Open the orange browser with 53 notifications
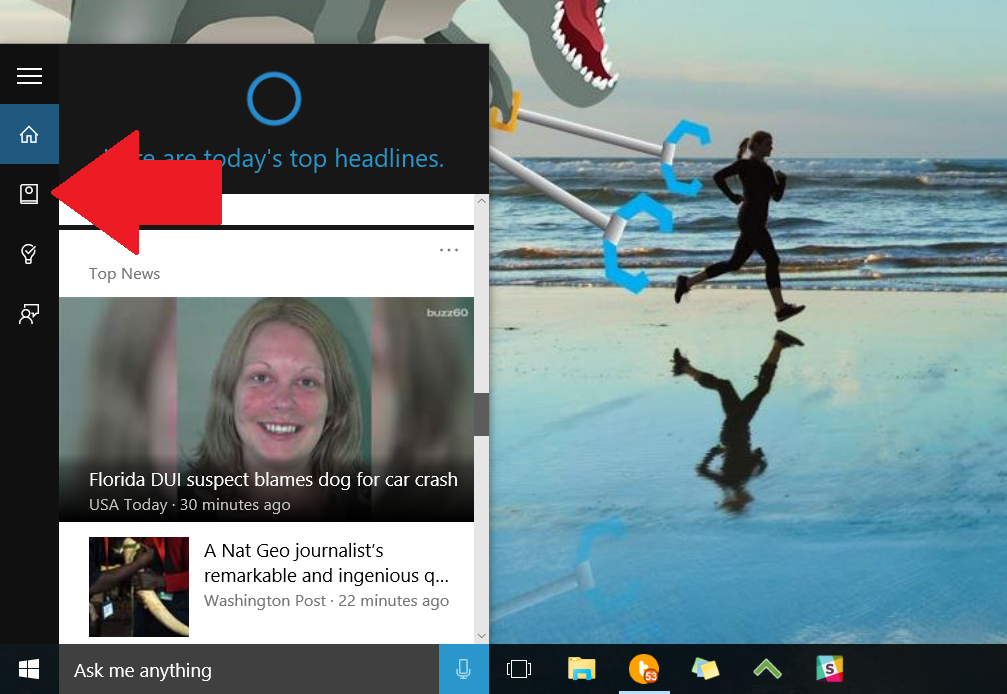The image size is (1007, 694). [x=642, y=670]
